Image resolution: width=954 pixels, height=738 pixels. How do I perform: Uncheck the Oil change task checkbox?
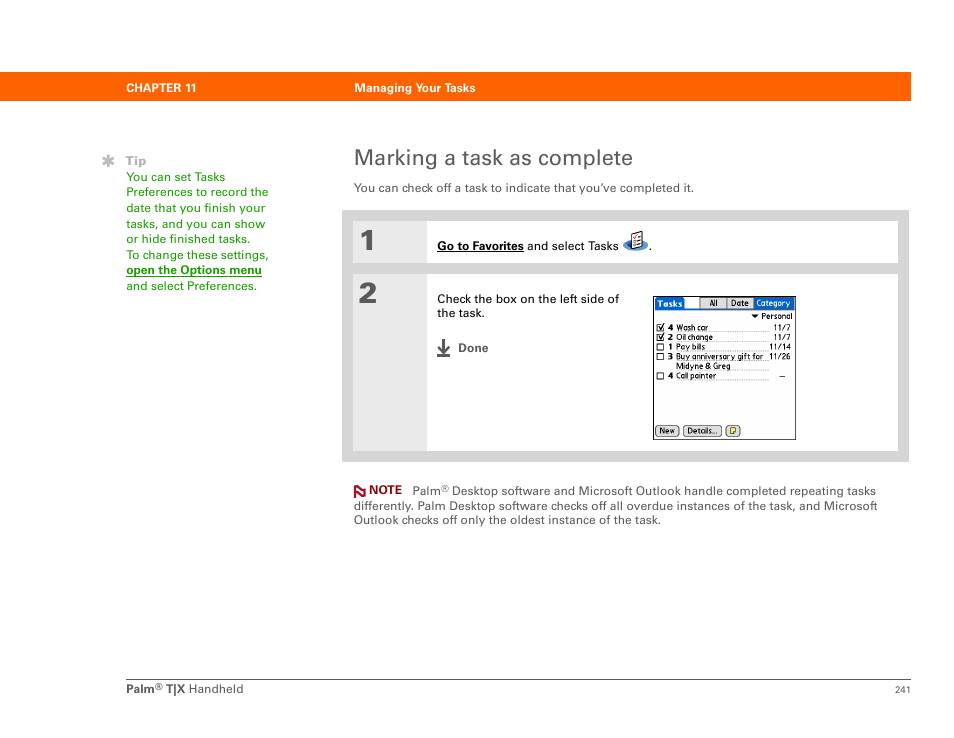click(x=660, y=337)
